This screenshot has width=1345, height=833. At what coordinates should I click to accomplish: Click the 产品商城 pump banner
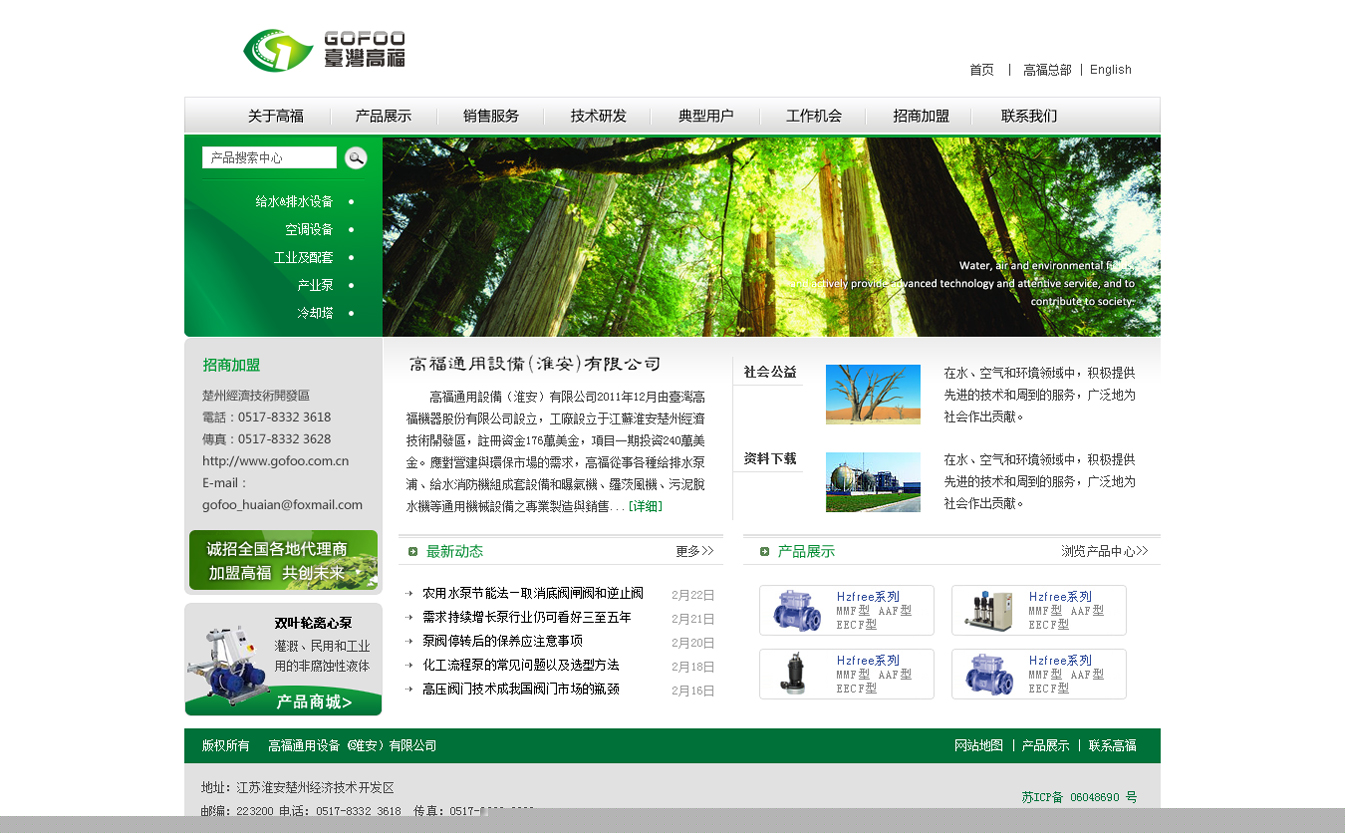pos(283,660)
